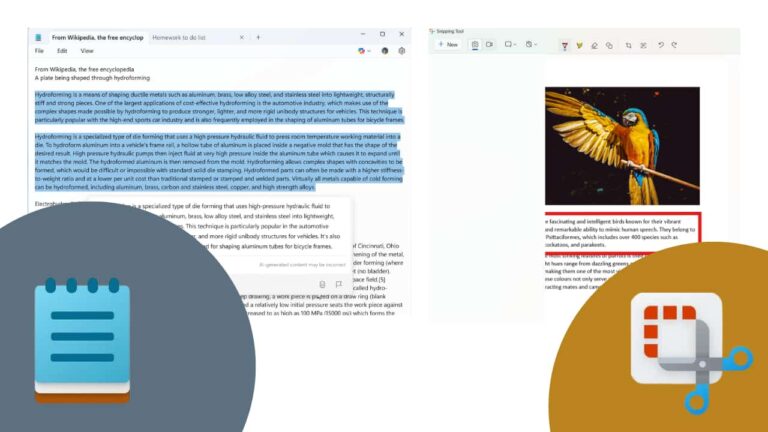Minimize the Notepad window
The width and height of the screenshot is (768, 432).
[363, 34]
